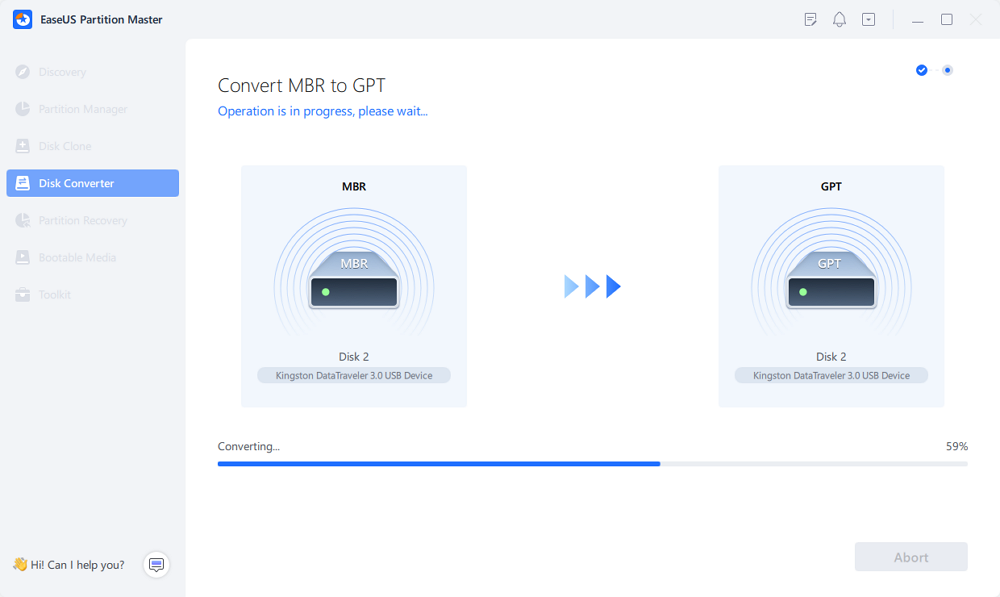1000x597 pixels.
Task: Click the Kingston device label under MBR
Action: click(x=354, y=376)
